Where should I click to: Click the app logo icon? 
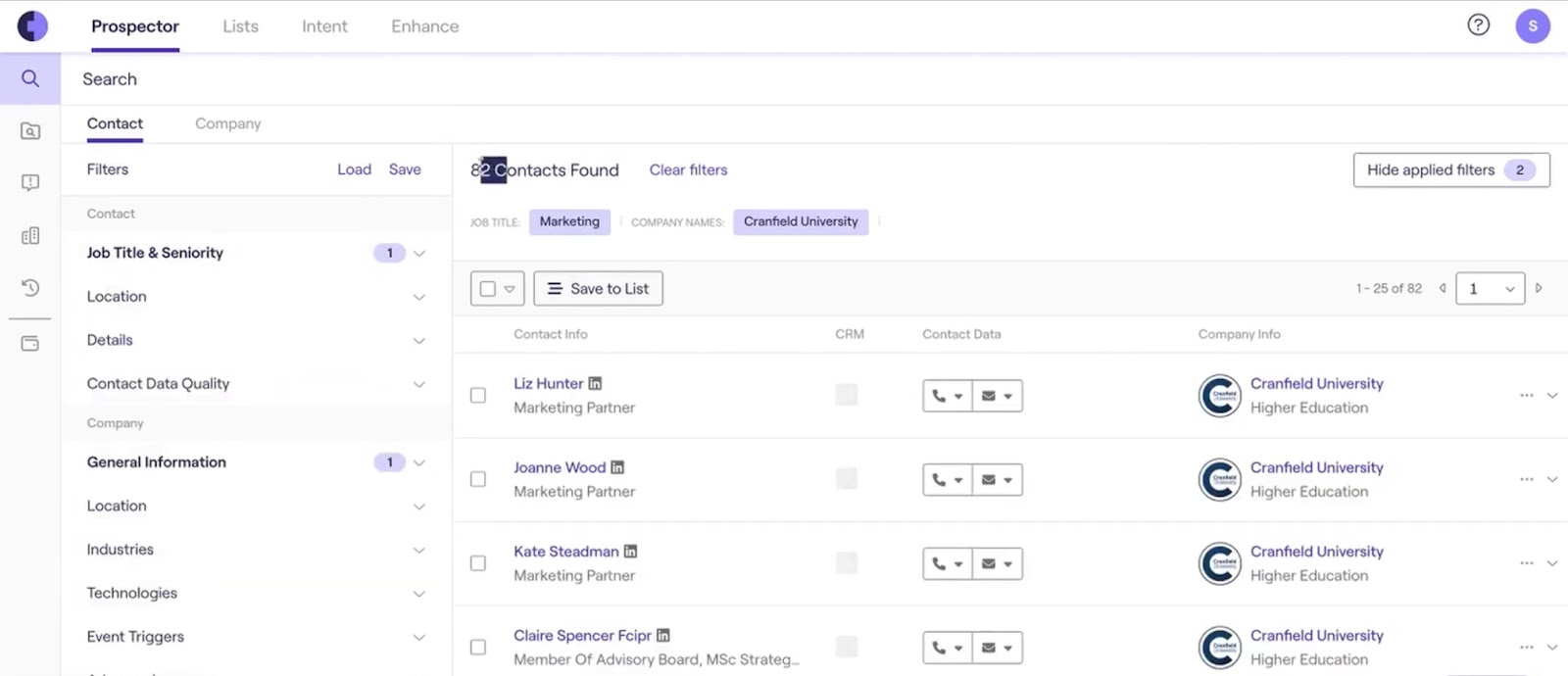click(x=32, y=25)
